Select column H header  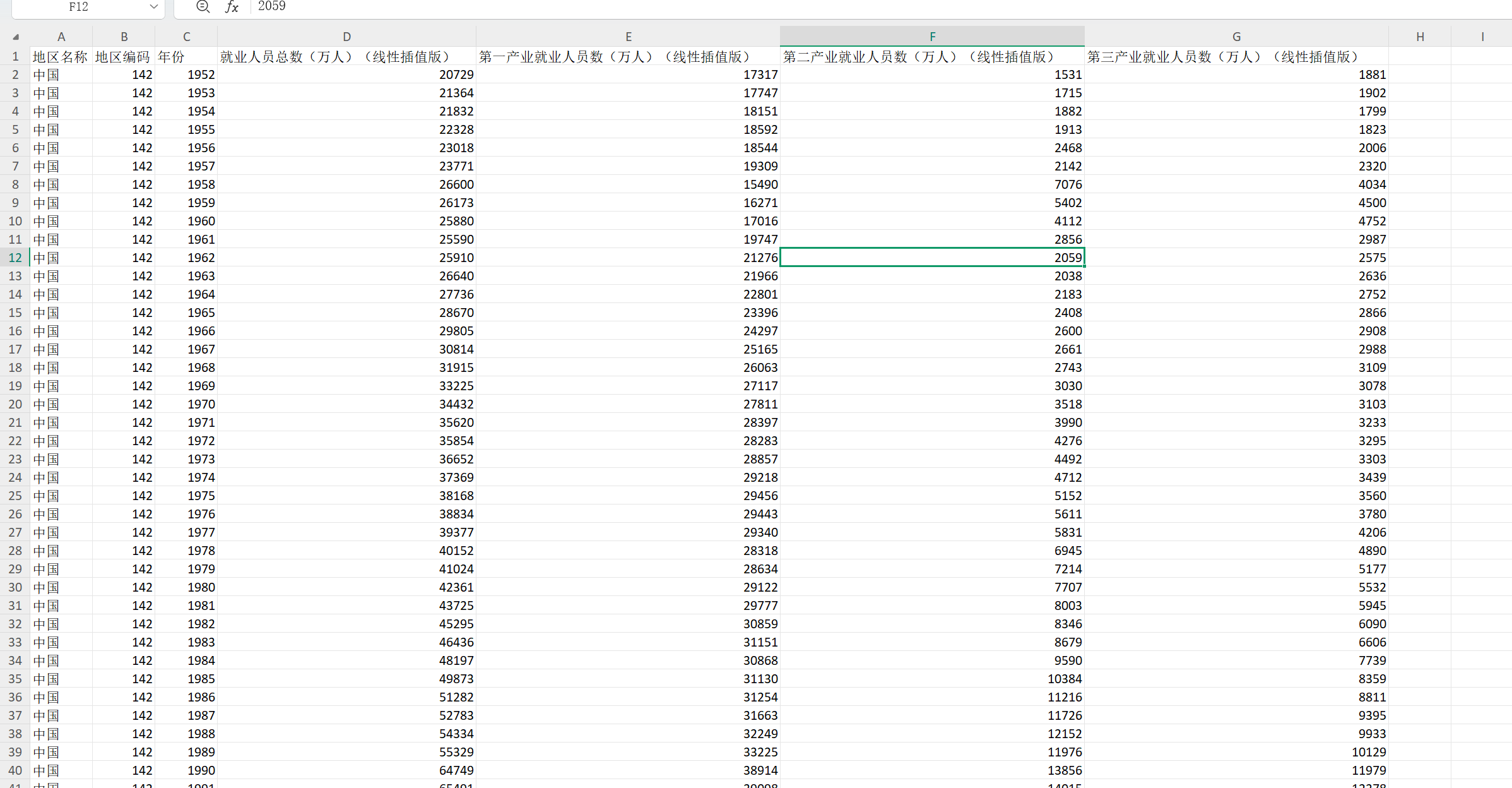coord(1419,37)
